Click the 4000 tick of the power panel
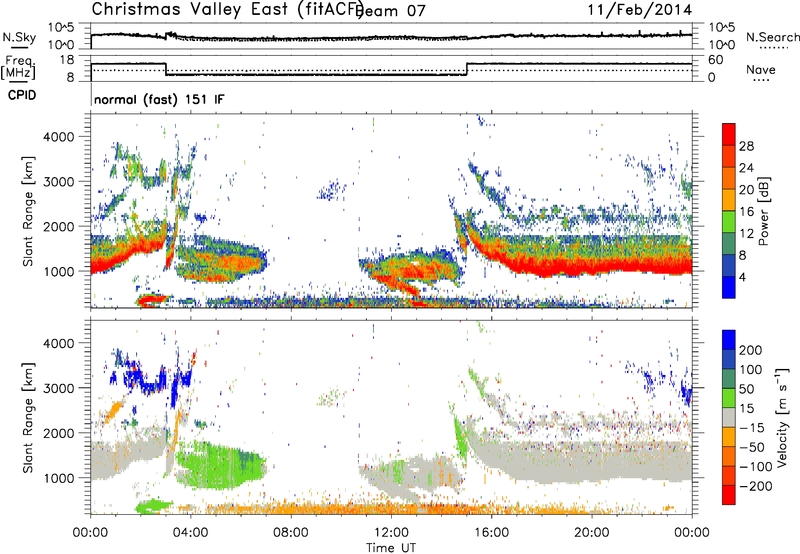The height and width of the screenshot is (554, 800). coord(58,137)
